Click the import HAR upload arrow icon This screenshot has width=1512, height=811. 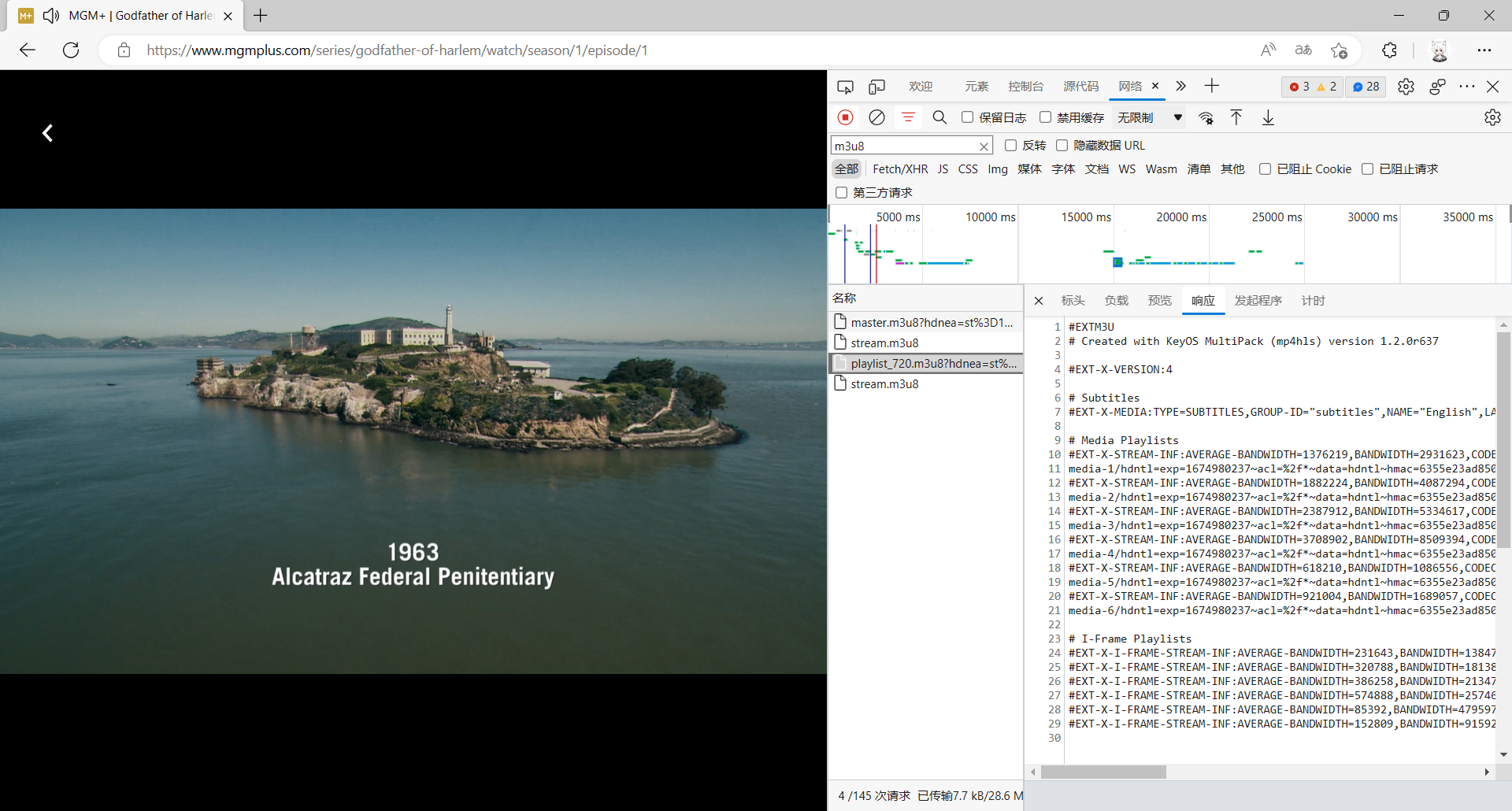click(1236, 117)
